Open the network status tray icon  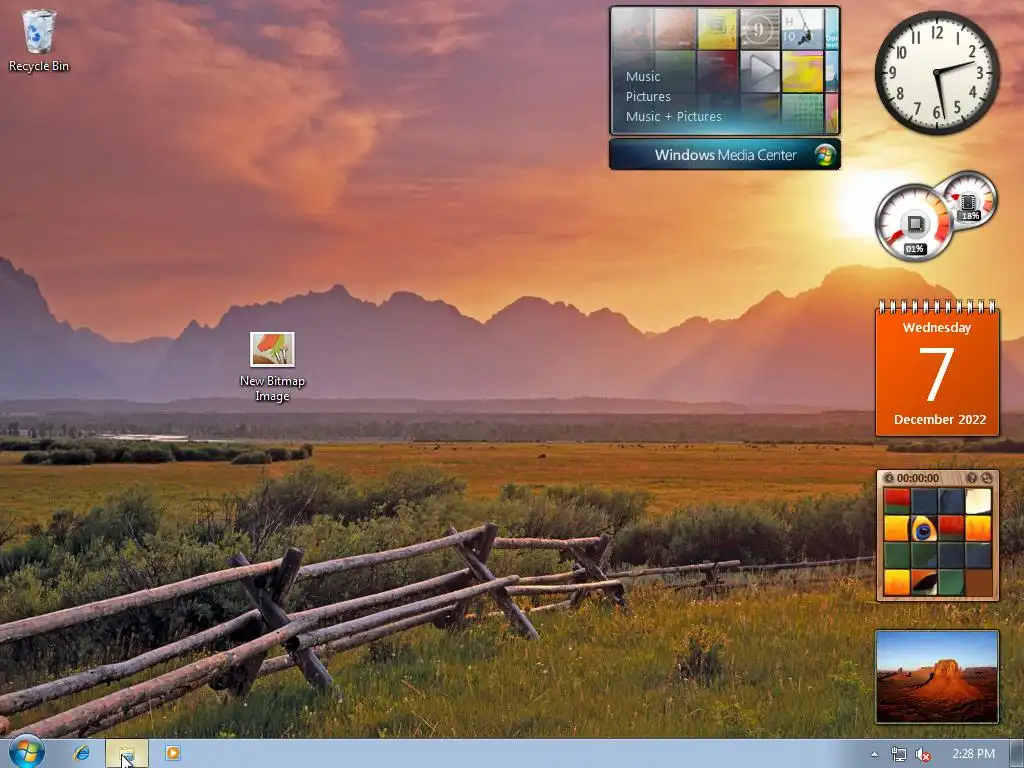click(x=899, y=754)
